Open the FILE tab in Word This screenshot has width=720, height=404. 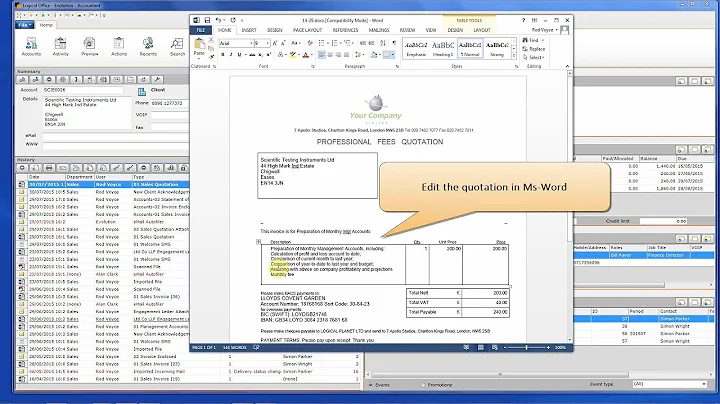[x=201, y=30]
